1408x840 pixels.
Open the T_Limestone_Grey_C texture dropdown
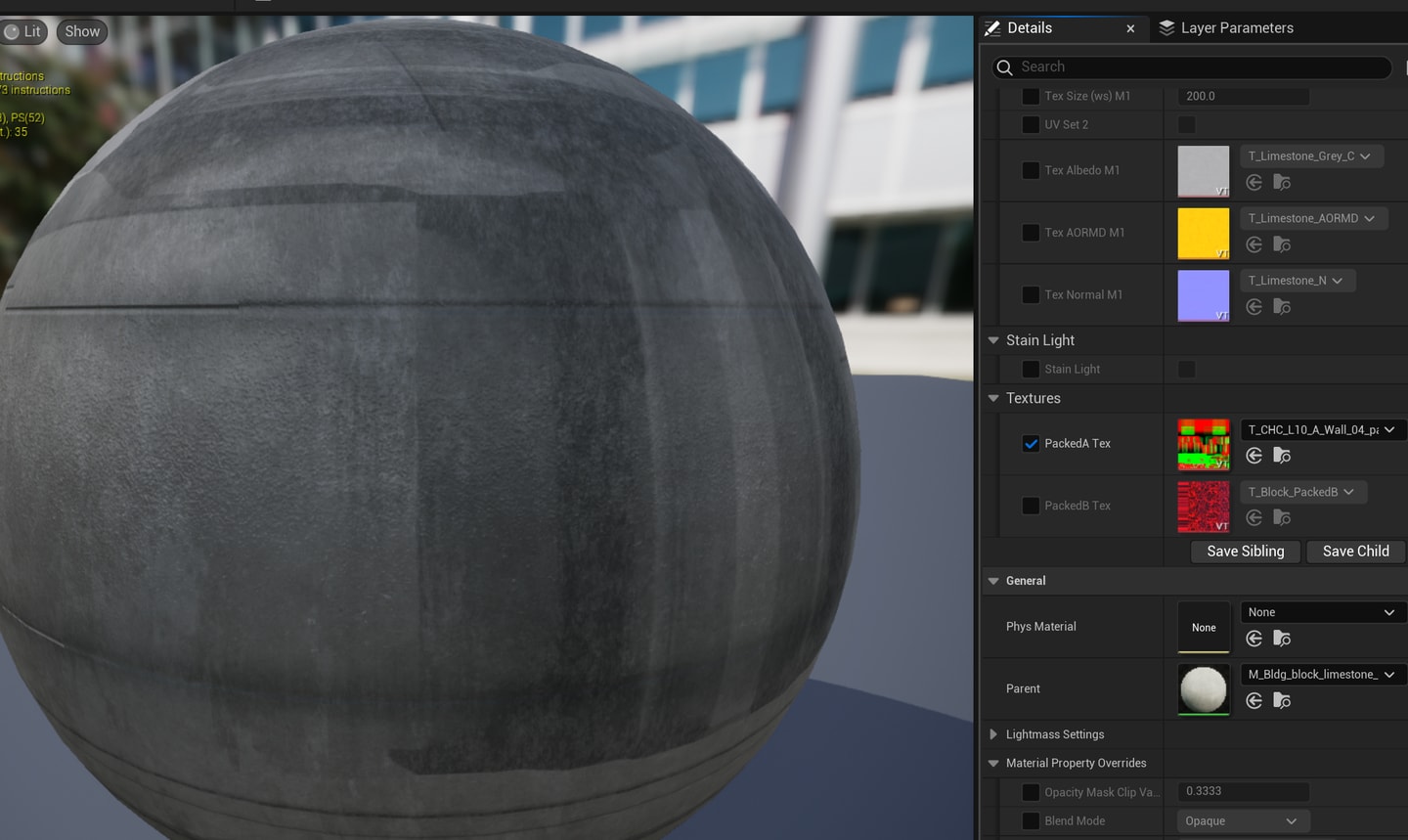pos(1311,156)
